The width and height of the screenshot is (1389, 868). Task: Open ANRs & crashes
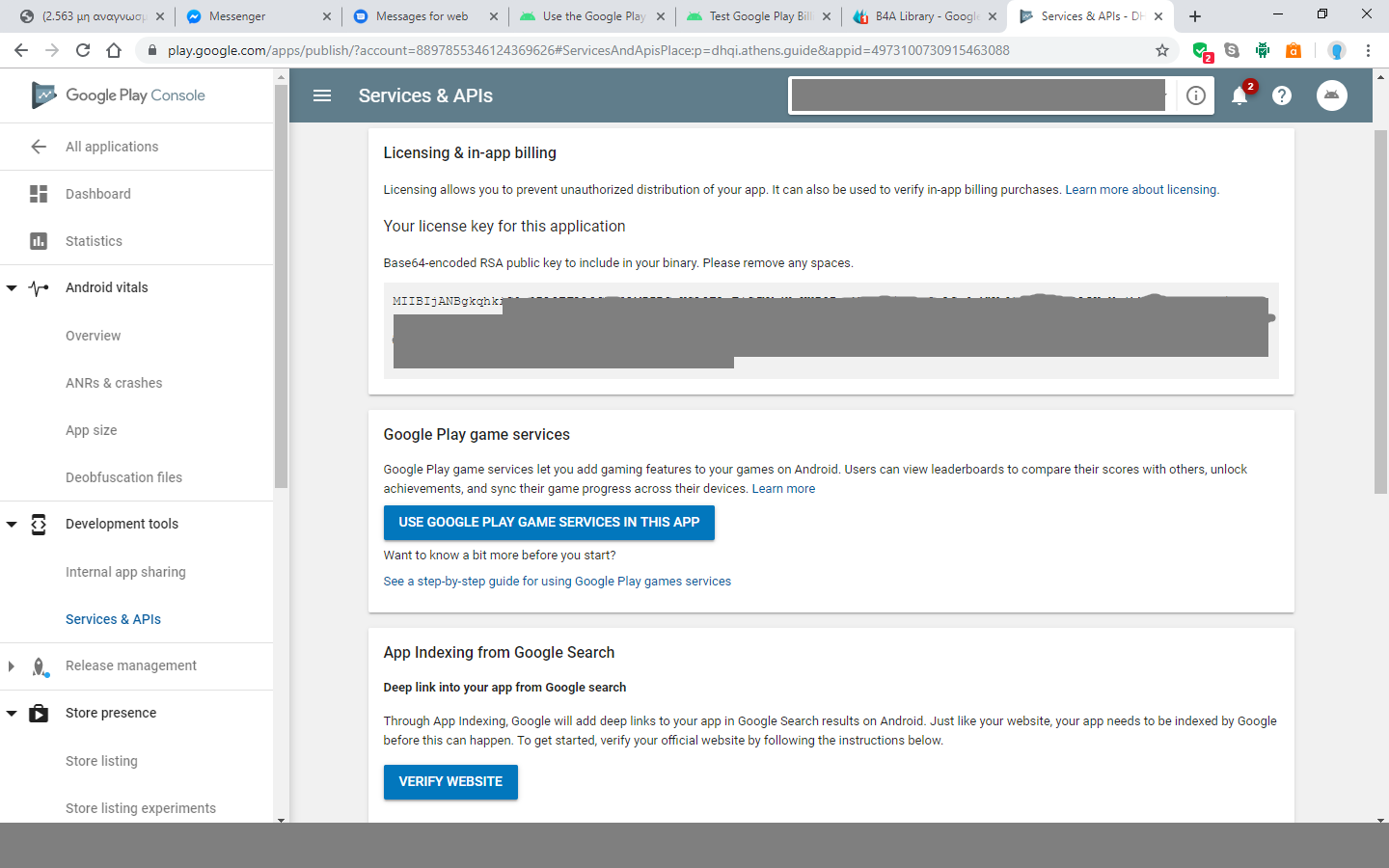(x=114, y=383)
